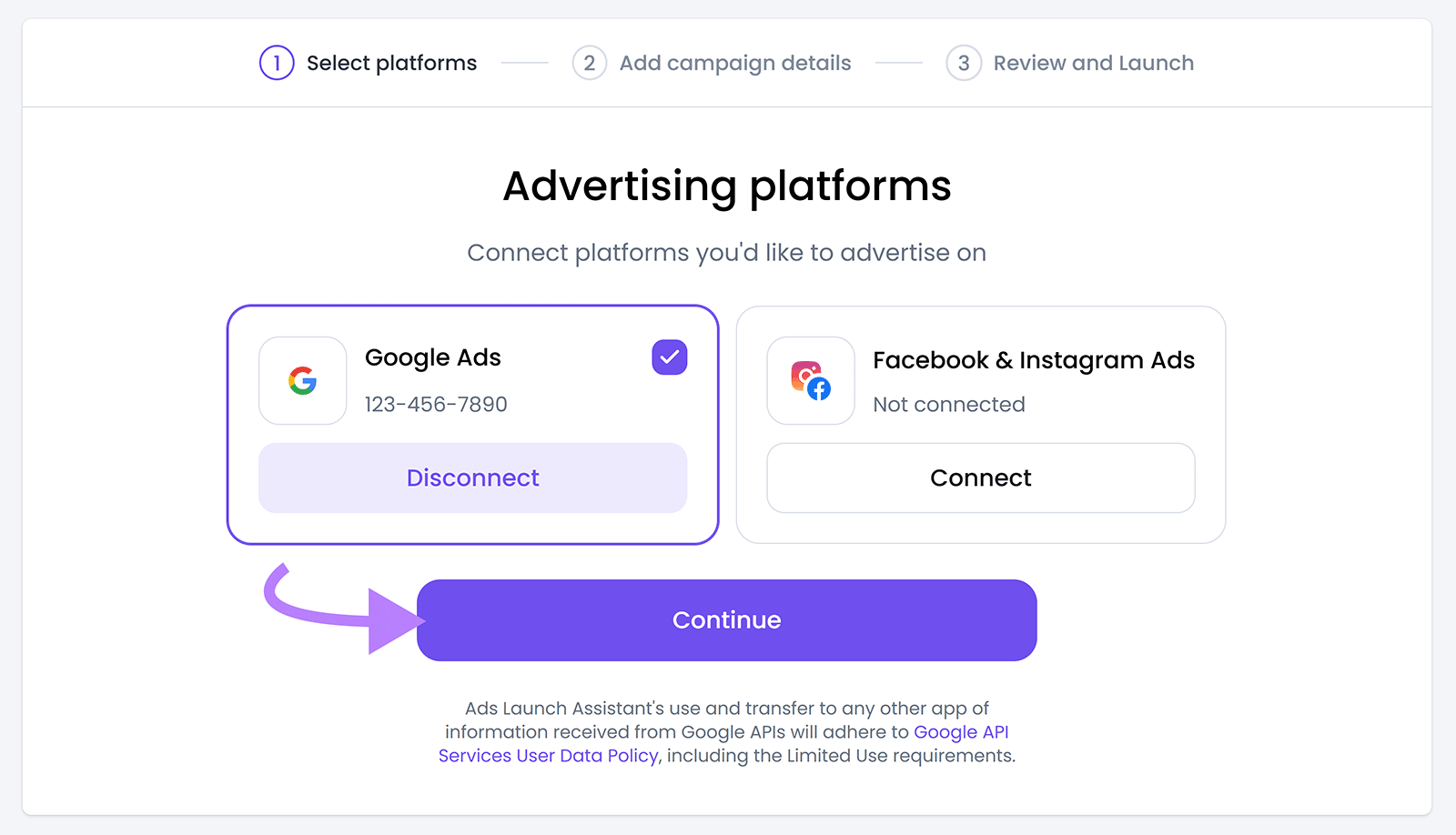Click the Facebook & Instagram Ads icon

click(810, 381)
